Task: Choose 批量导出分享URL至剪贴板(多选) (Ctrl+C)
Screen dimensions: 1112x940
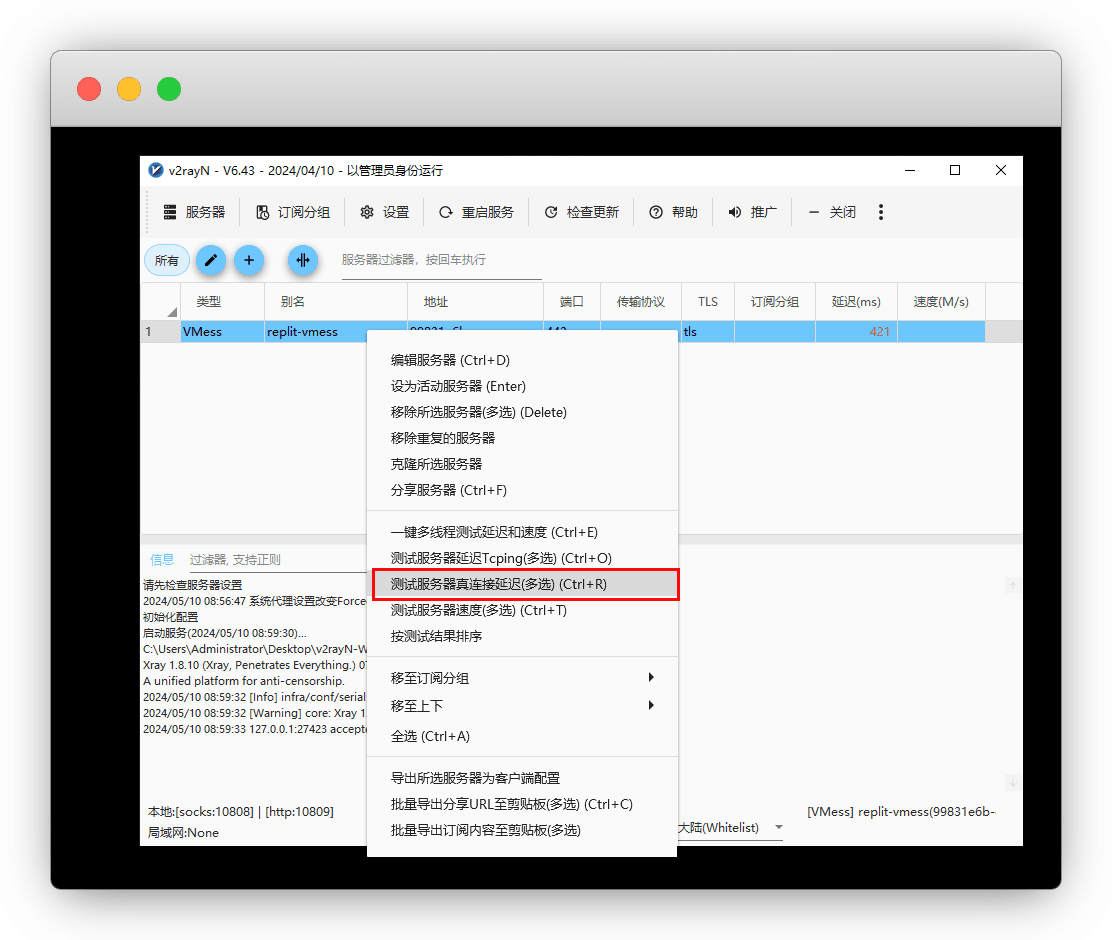Action: tap(522, 804)
